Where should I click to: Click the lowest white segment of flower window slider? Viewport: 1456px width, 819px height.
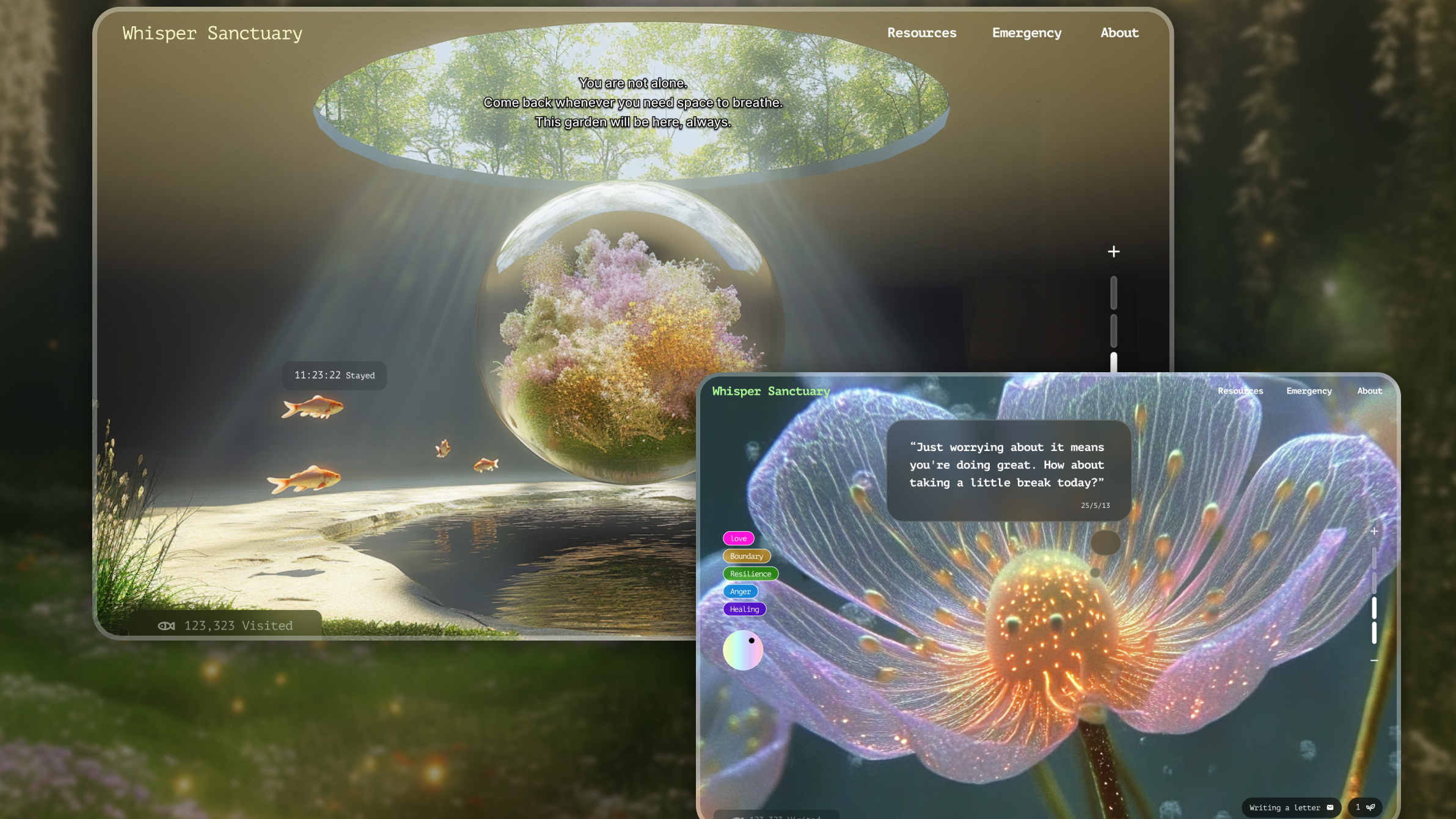coord(1374,633)
